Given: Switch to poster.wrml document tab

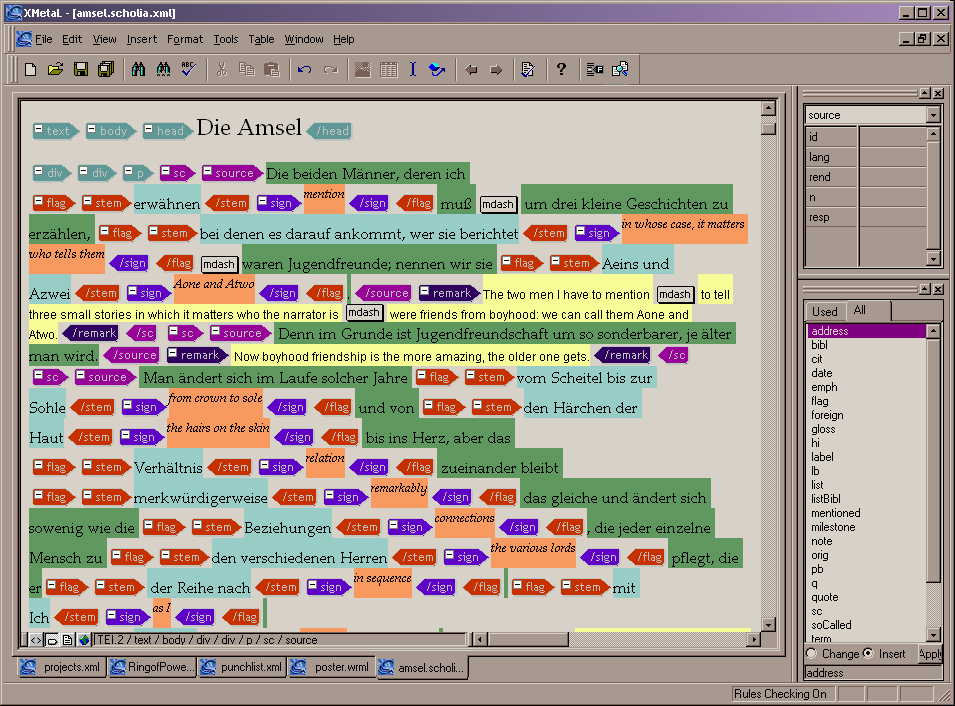Looking at the screenshot, I should (331, 667).
